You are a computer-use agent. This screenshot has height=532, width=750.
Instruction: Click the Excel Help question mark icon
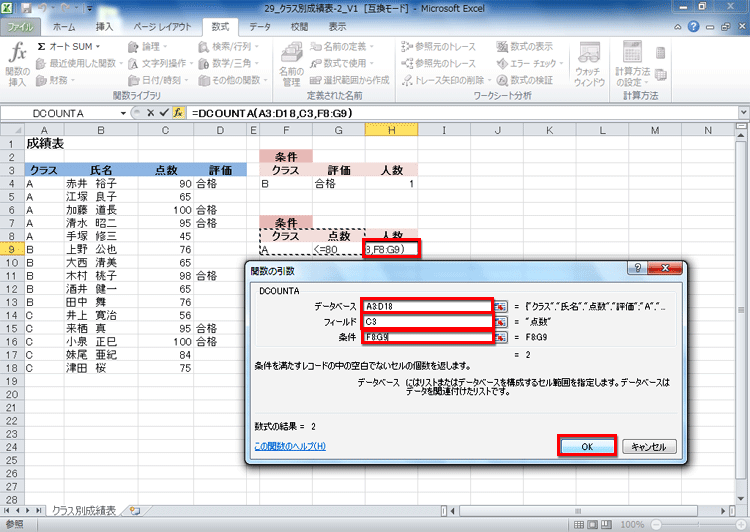coord(693,27)
